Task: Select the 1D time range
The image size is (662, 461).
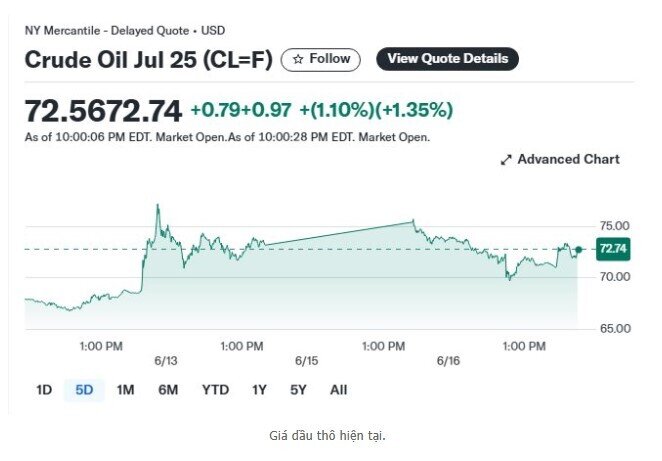Action: [x=44, y=390]
